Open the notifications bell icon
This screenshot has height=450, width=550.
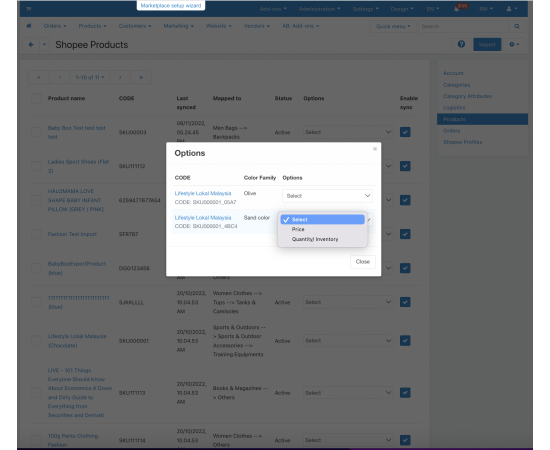coord(456,9)
